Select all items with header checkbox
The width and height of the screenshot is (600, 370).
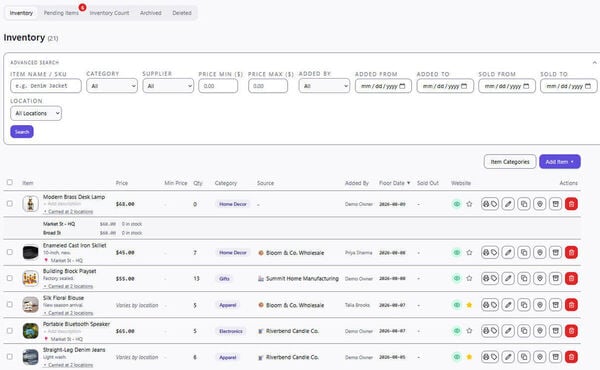pyautogui.click(x=10, y=183)
